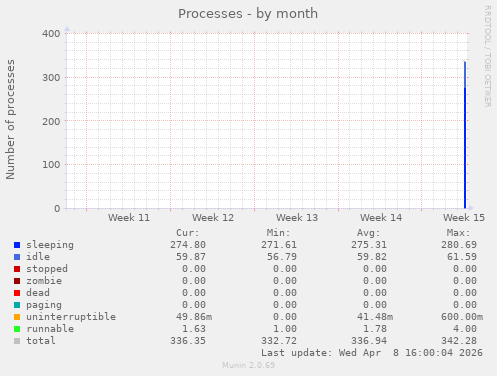The height and width of the screenshot is (376, 497).
Task: Click the 'uninterruptible' legend label
Action: coord(71,317)
